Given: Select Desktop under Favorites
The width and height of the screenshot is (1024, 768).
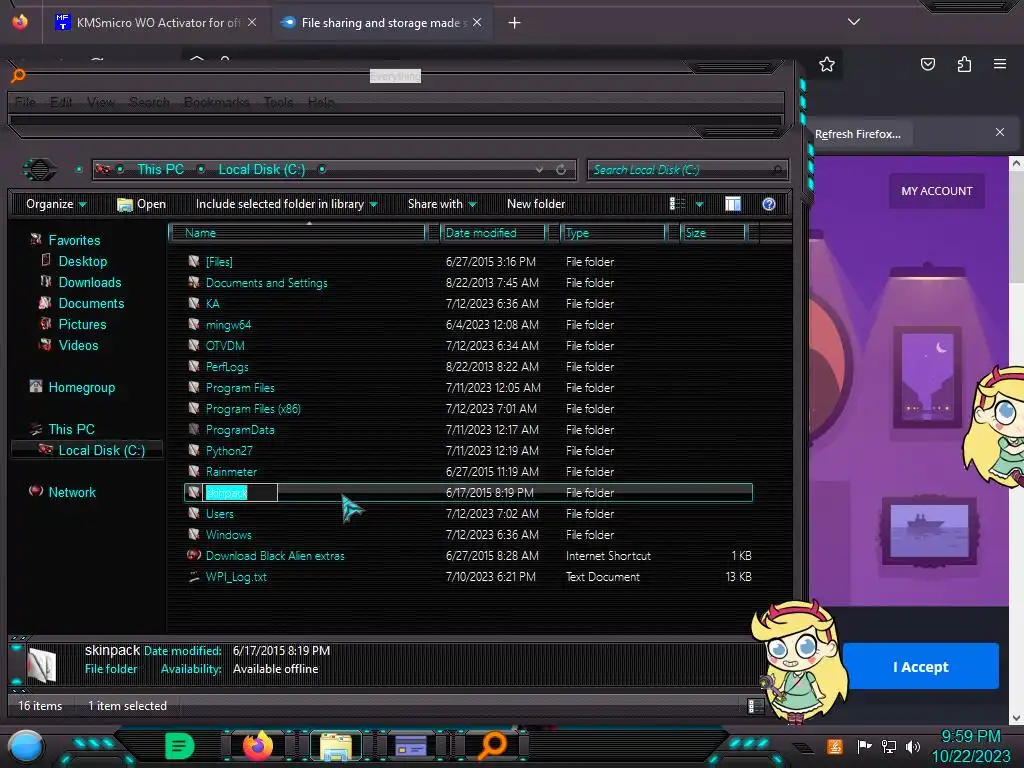Looking at the screenshot, I should coord(82,261).
